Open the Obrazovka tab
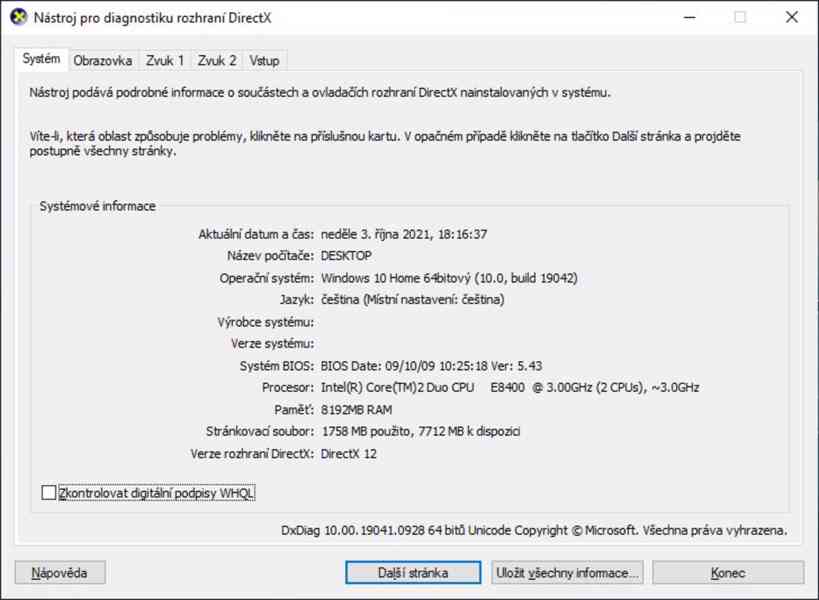819x600 pixels. (x=103, y=61)
